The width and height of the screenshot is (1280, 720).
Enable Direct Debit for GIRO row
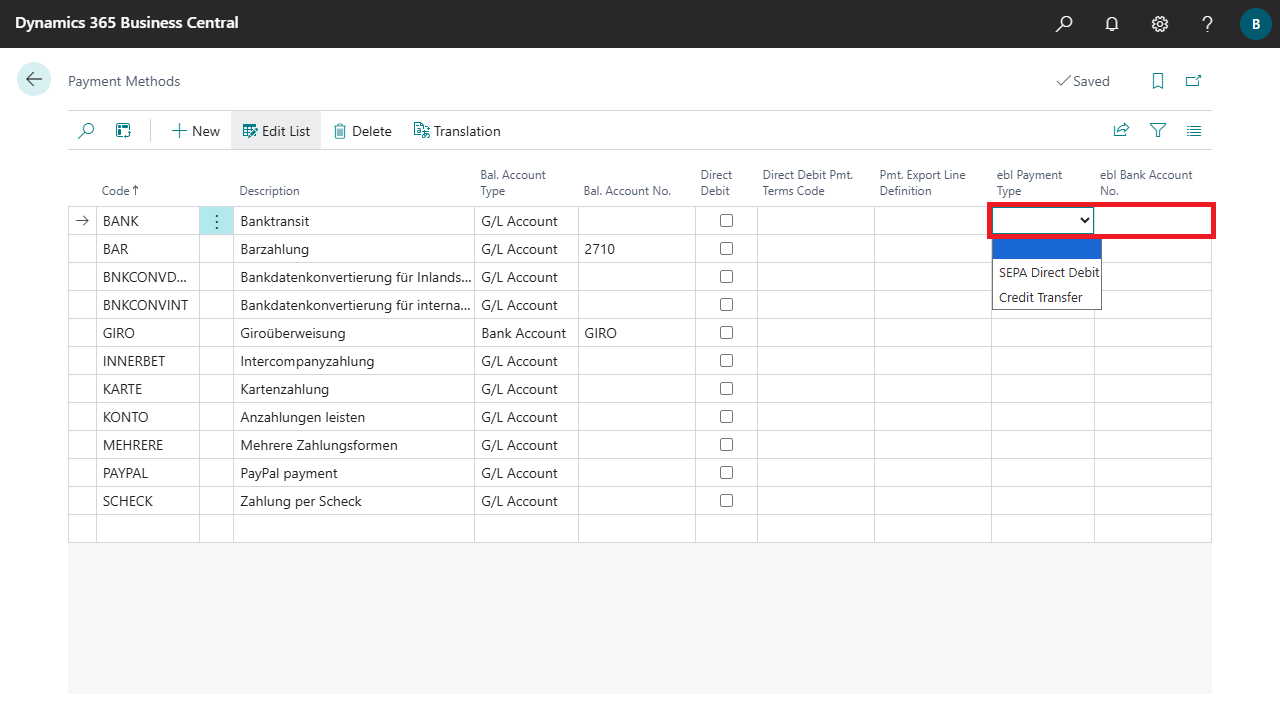(x=727, y=332)
